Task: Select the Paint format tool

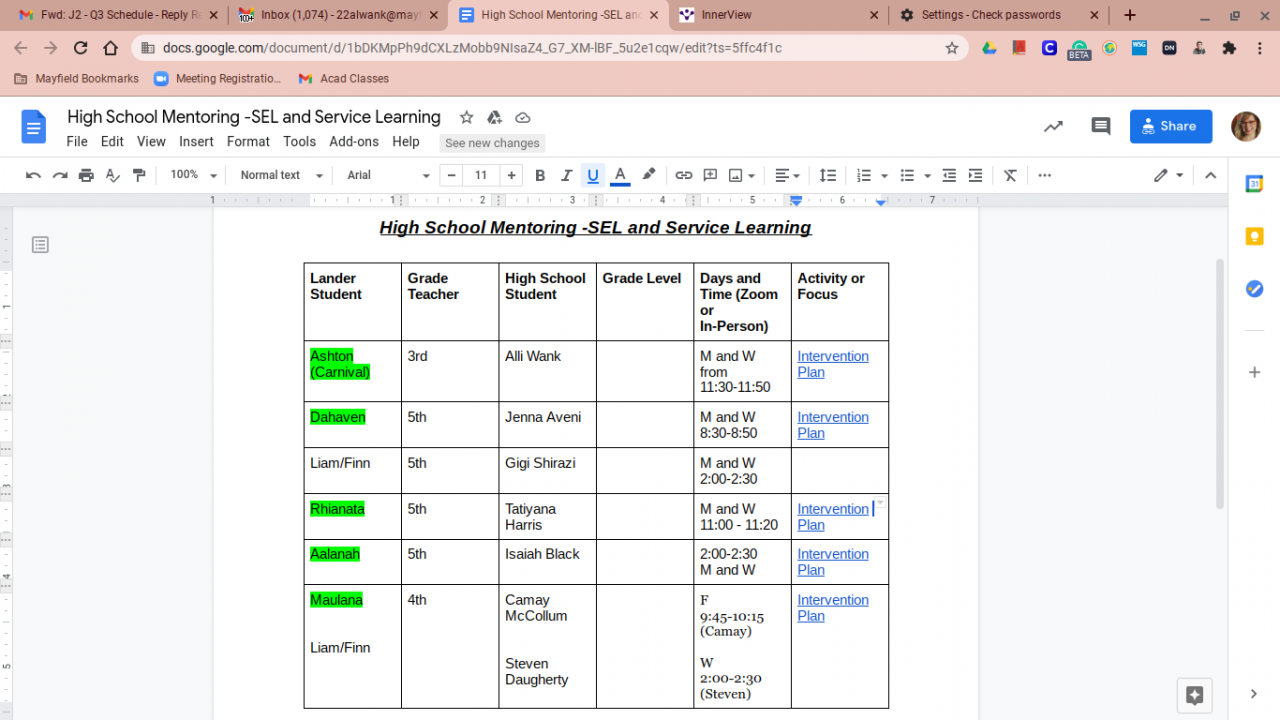Action: pyautogui.click(x=139, y=175)
